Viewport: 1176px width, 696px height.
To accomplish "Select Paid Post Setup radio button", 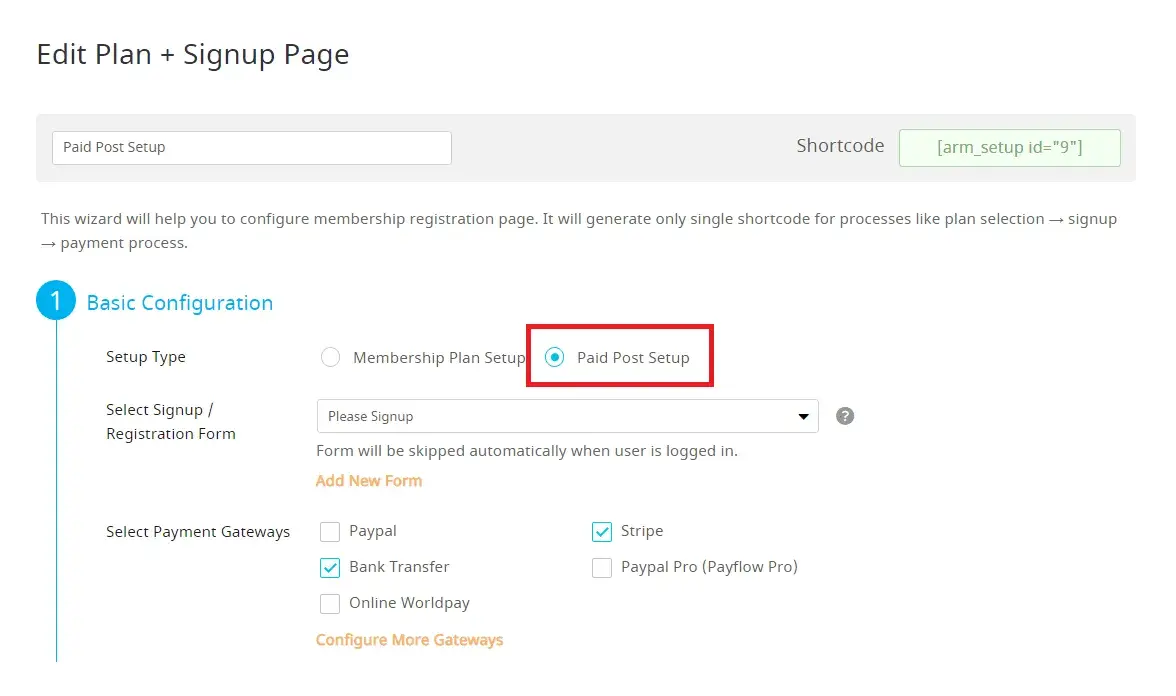I will [x=555, y=358].
